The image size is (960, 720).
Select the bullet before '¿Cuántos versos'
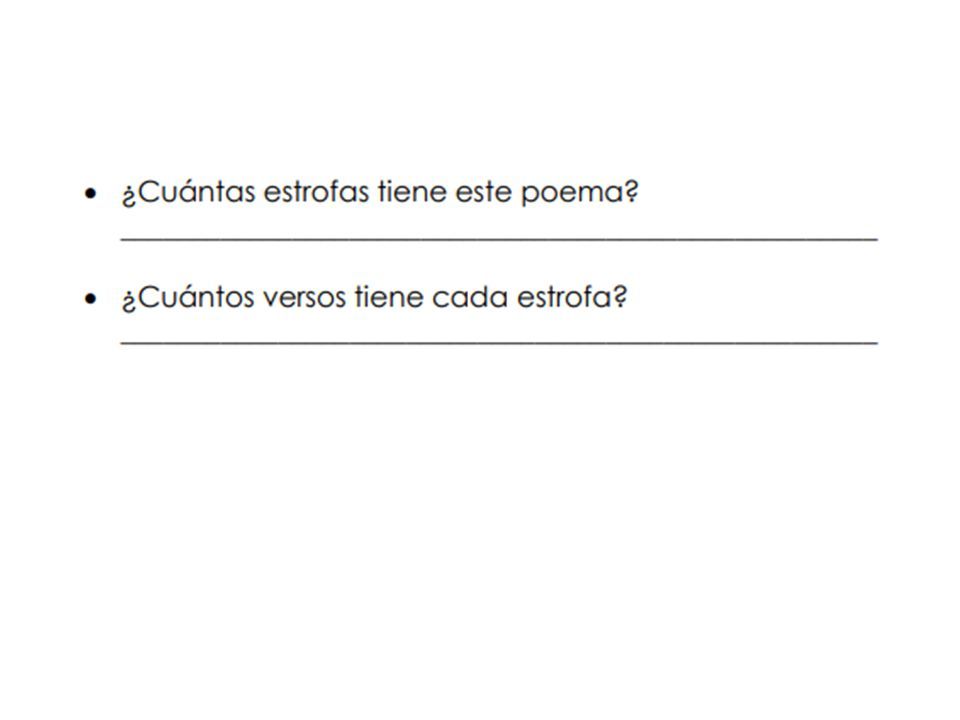[x=91, y=299]
